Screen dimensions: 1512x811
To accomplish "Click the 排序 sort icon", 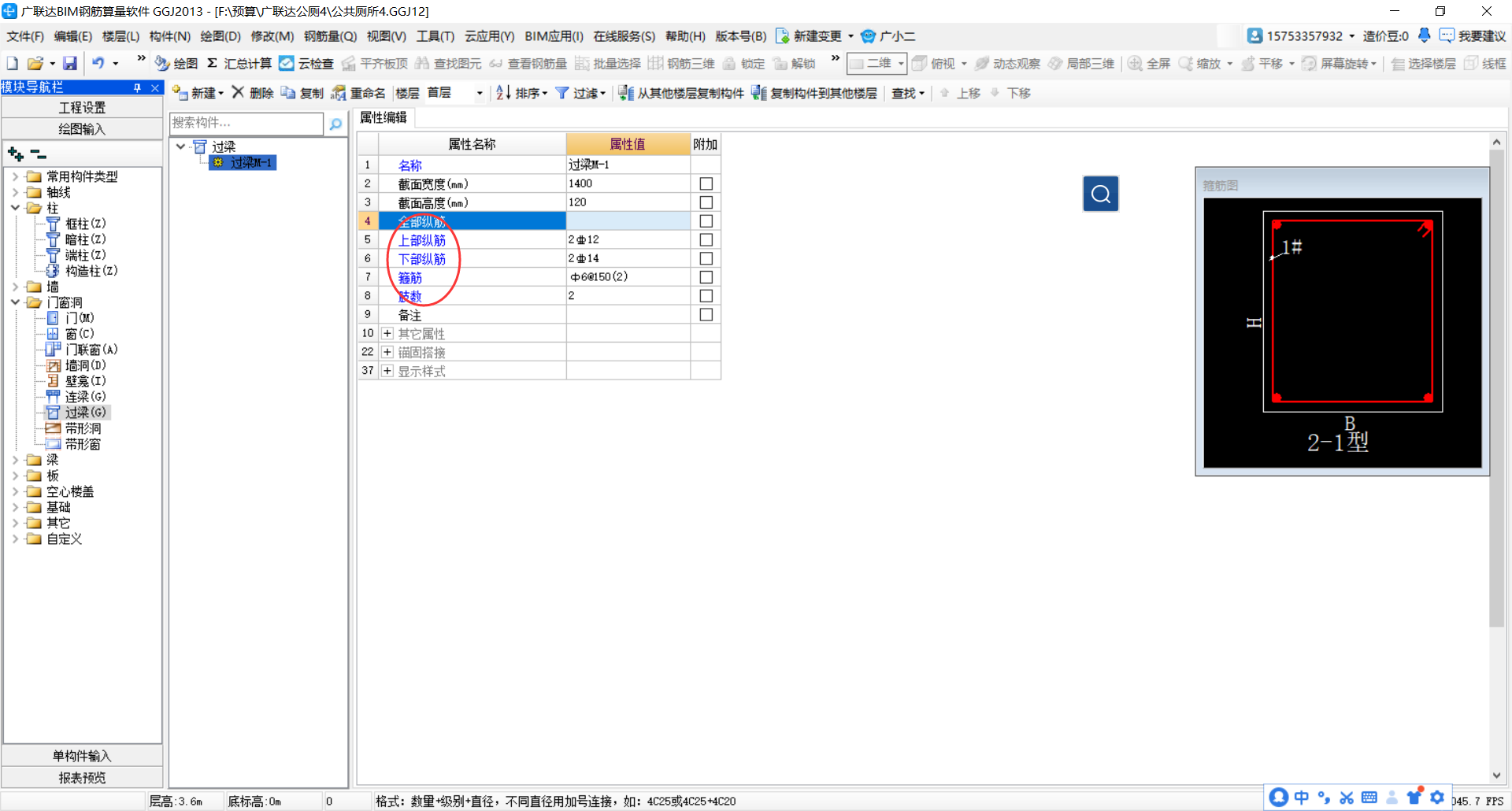I will tap(504, 93).
